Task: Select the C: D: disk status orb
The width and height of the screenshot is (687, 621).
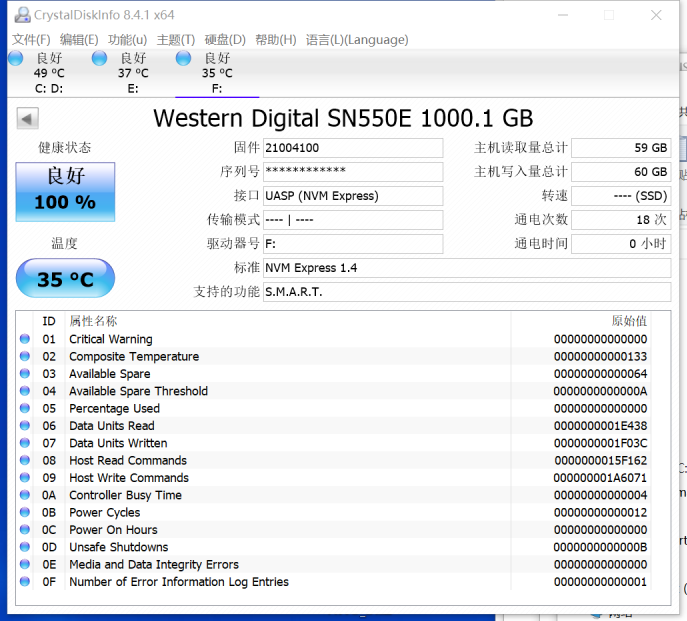Action: click(16, 58)
